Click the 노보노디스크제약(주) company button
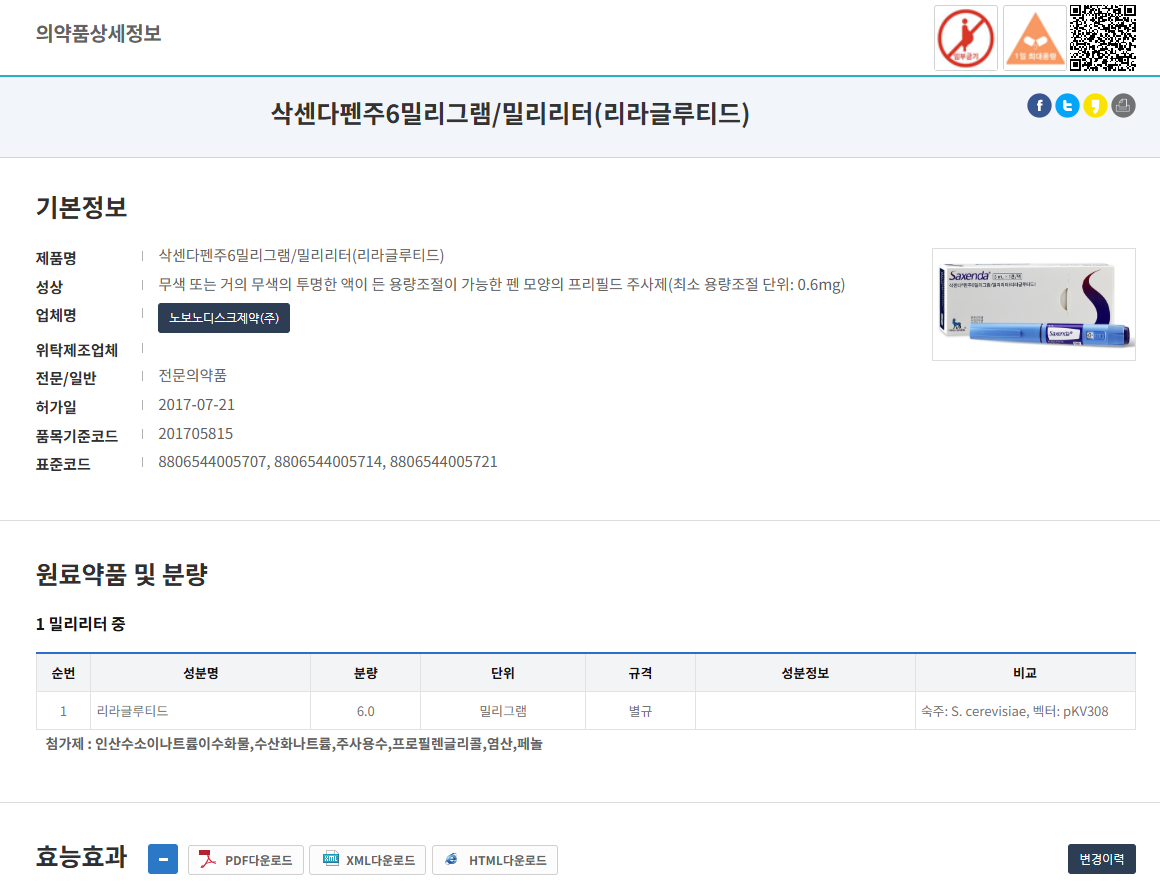 223,318
